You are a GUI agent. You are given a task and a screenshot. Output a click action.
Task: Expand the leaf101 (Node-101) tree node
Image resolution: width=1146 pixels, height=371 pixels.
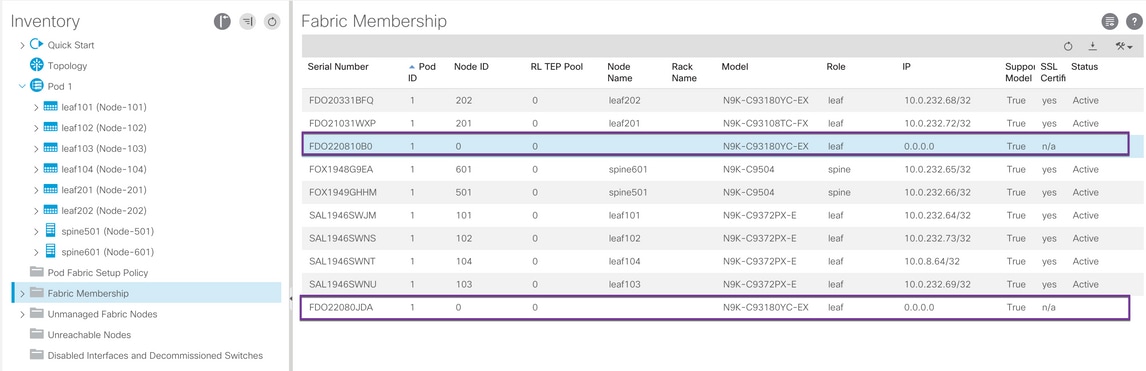click(37, 107)
